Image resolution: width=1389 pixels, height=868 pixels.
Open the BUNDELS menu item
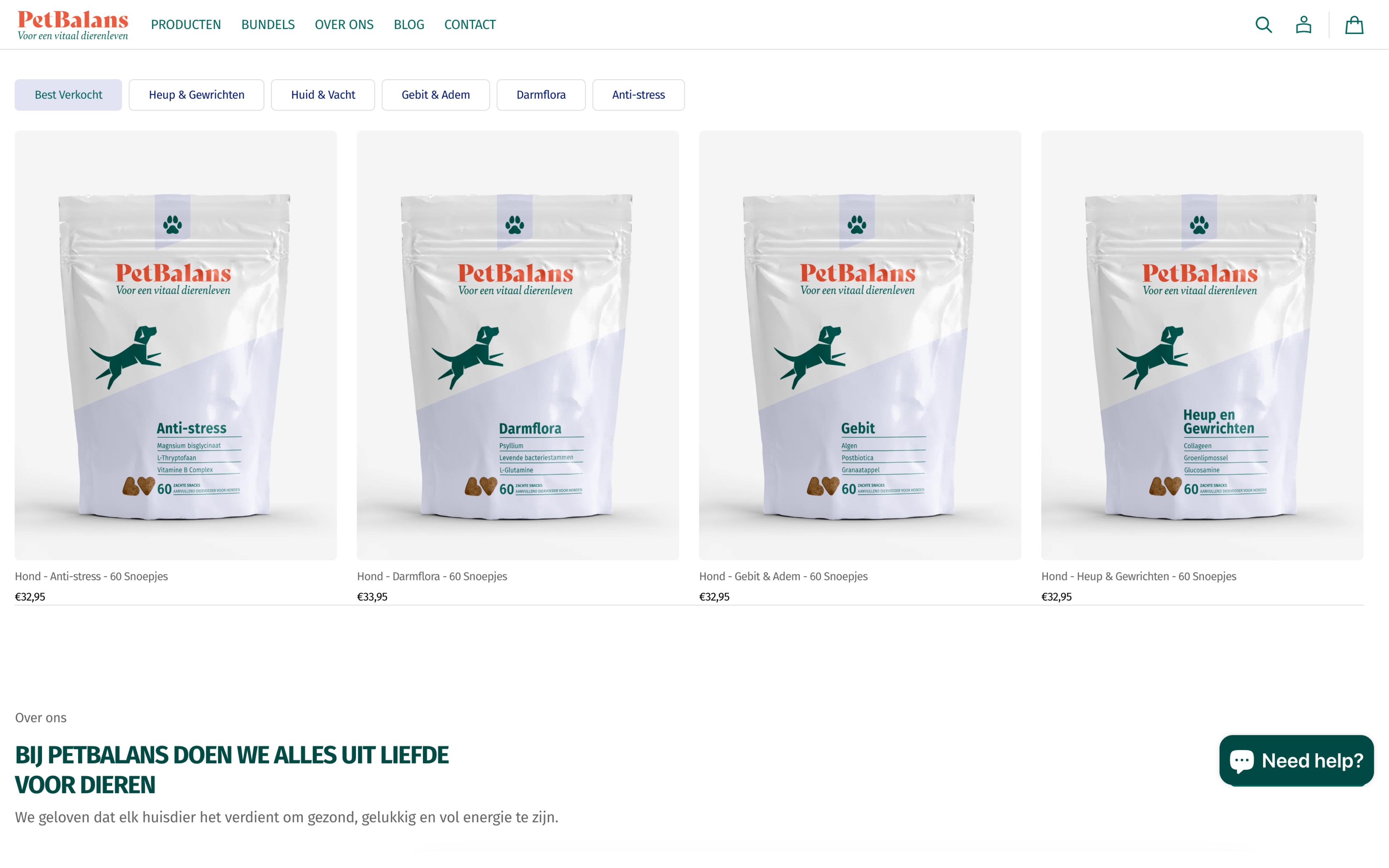(268, 25)
